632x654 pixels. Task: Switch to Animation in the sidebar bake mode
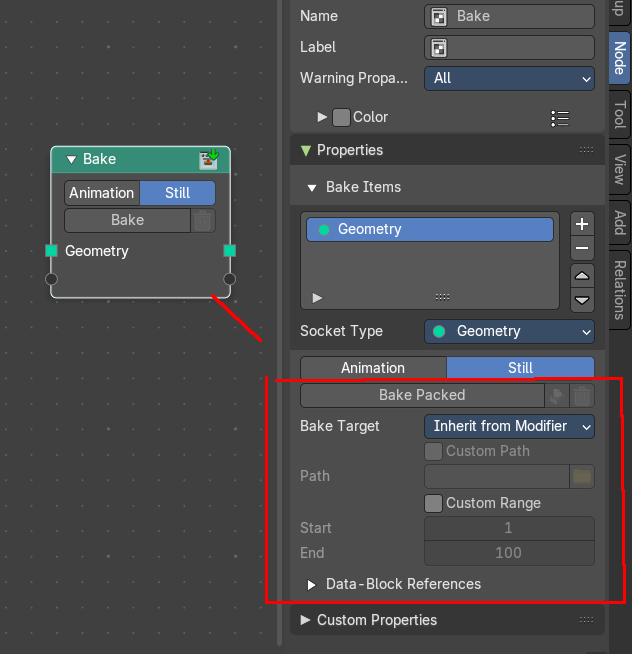373,367
